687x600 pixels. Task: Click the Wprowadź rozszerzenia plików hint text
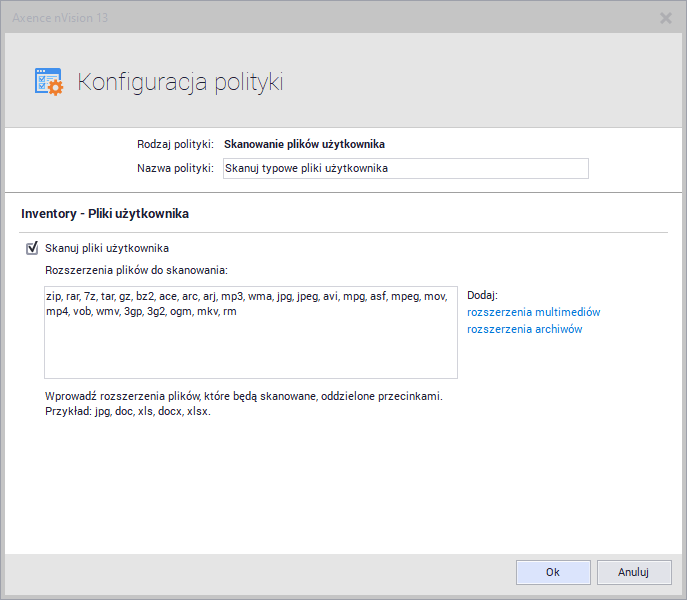tap(243, 396)
